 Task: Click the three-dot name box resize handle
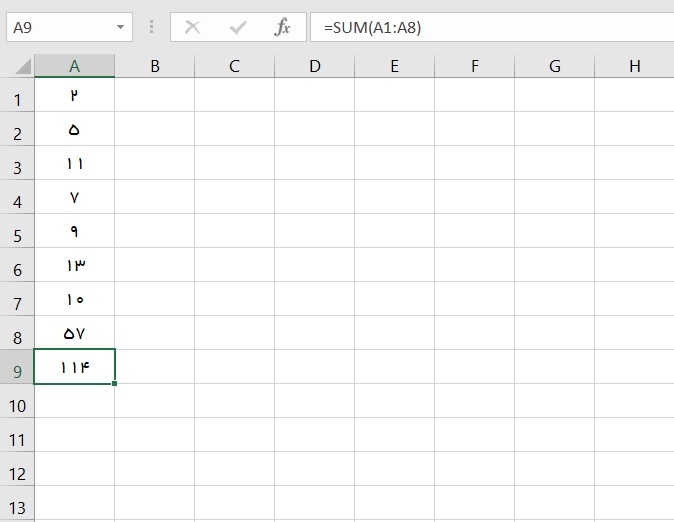click(151, 28)
